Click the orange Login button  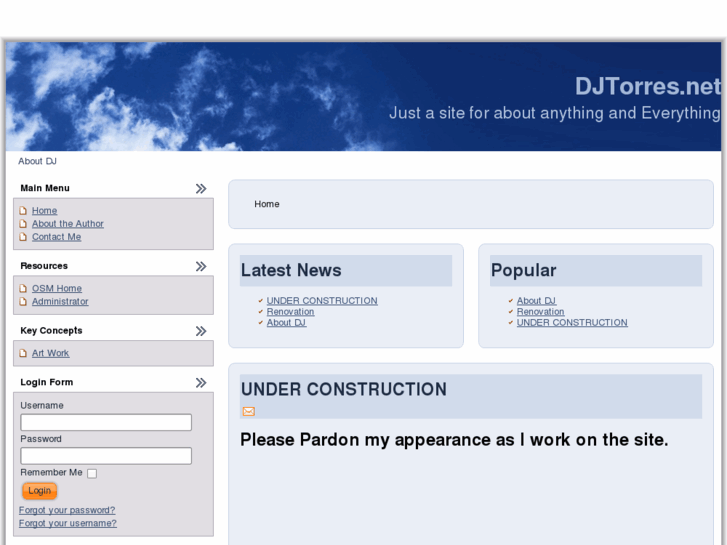[x=39, y=491]
